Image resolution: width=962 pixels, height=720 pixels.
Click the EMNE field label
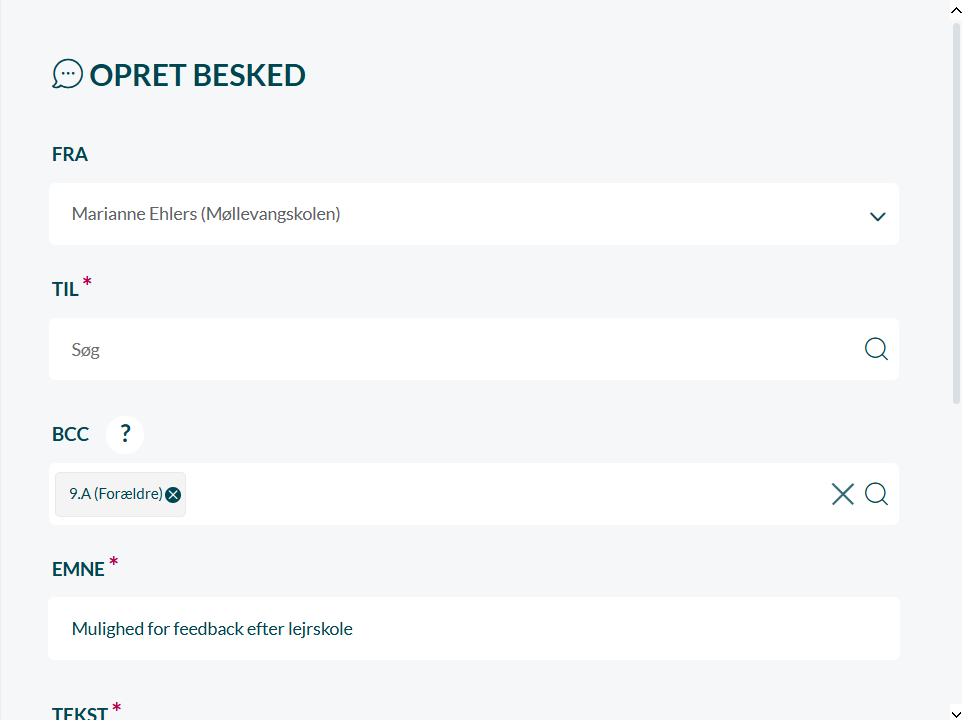point(78,569)
